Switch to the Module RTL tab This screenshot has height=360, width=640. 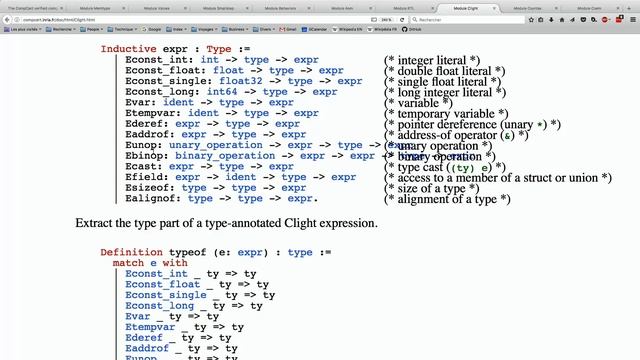coord(405,8)
